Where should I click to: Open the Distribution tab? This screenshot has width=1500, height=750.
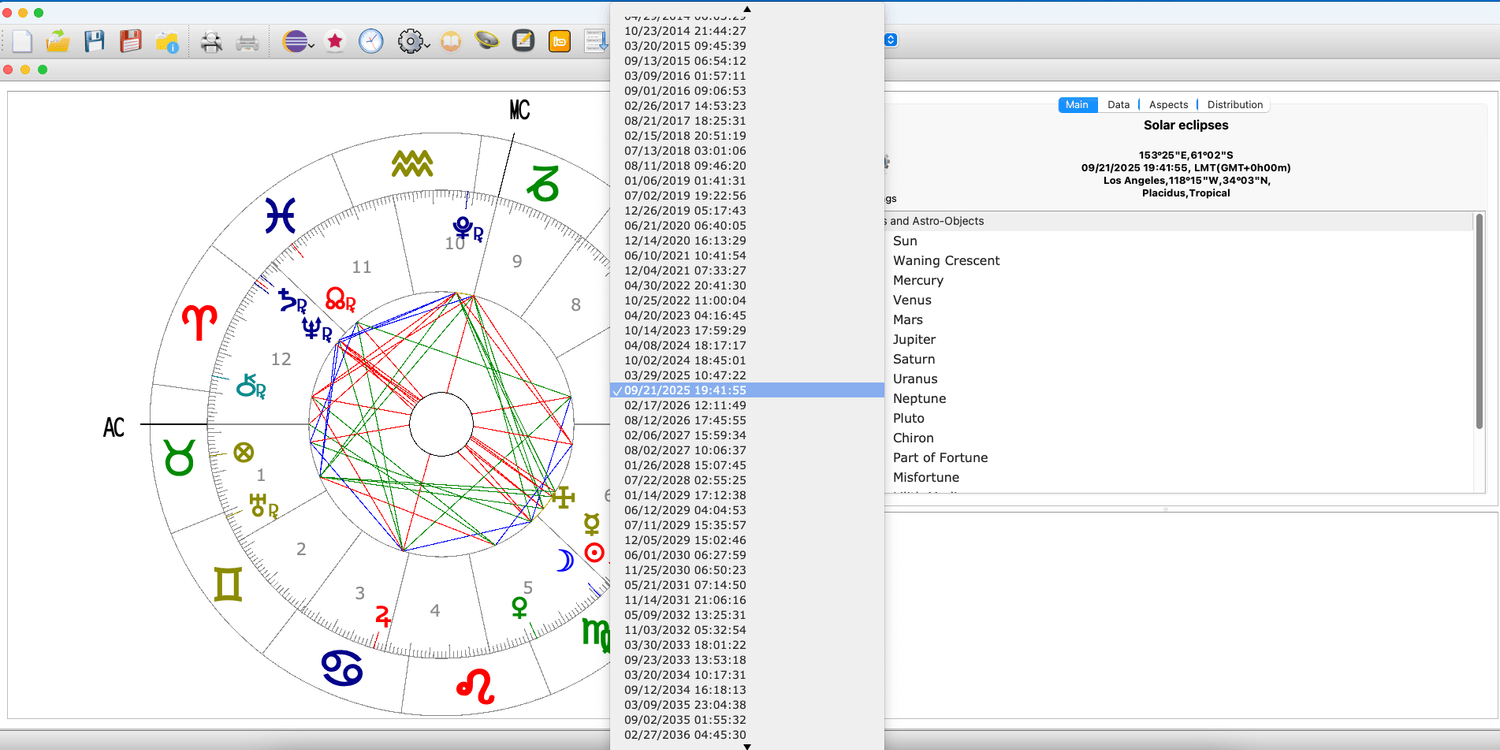(x=1235, y=105)
